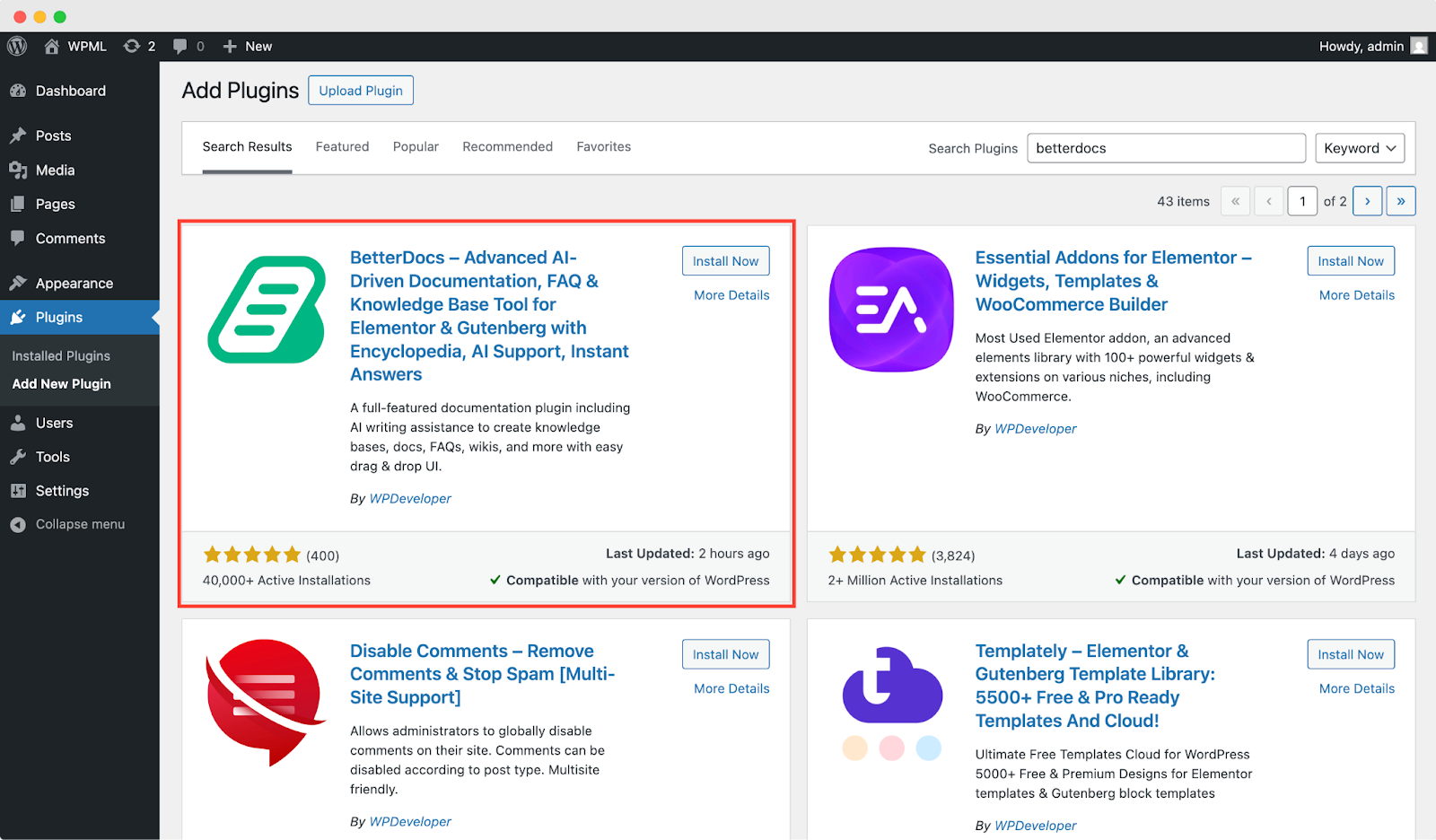Click the Settings icon in sidebar

point(18,491)
